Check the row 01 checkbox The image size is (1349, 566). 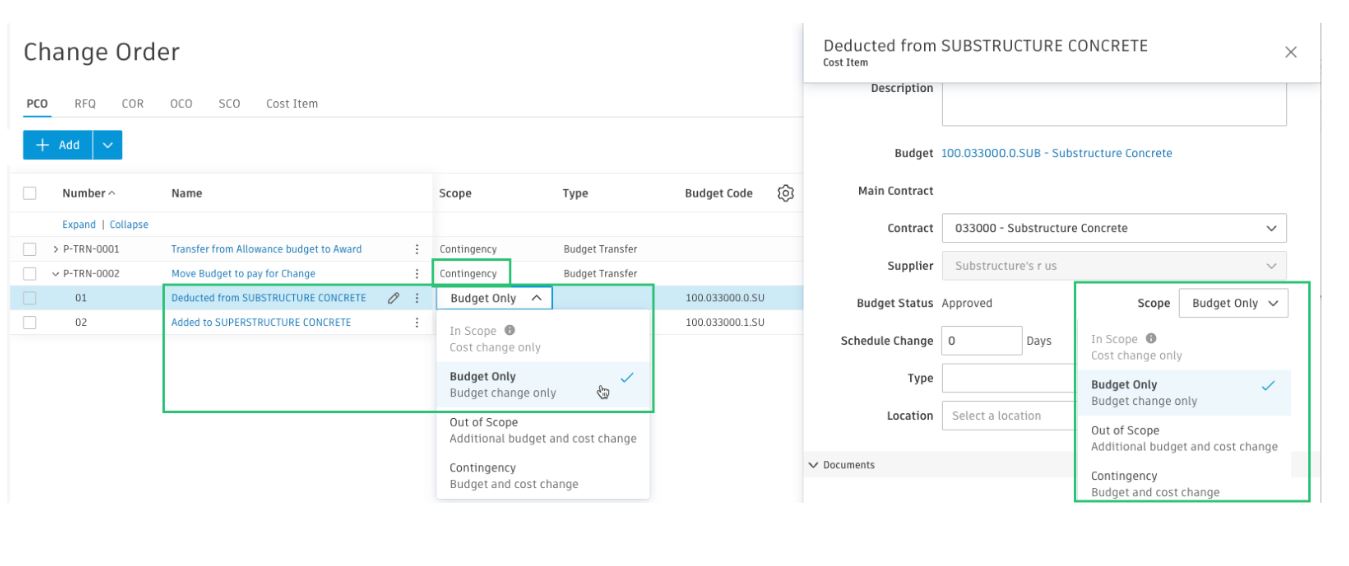click(x=29, y=298)
